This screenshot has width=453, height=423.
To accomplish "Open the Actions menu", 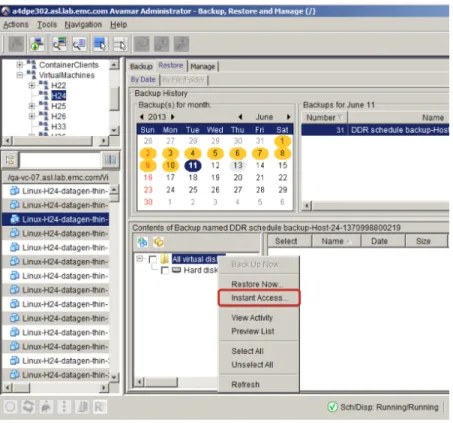I will [x=16, y=24].
